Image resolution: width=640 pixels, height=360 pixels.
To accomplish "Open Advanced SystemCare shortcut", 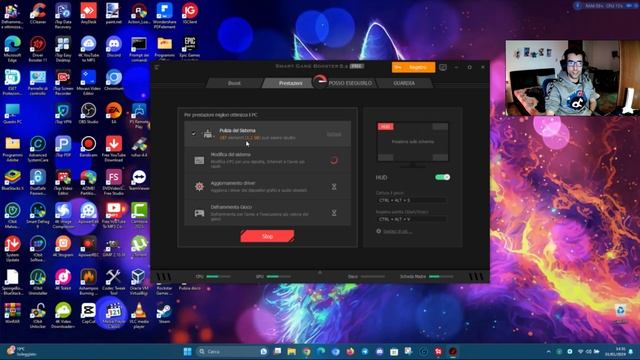I will pyautogui.click(x=38, y=148).
